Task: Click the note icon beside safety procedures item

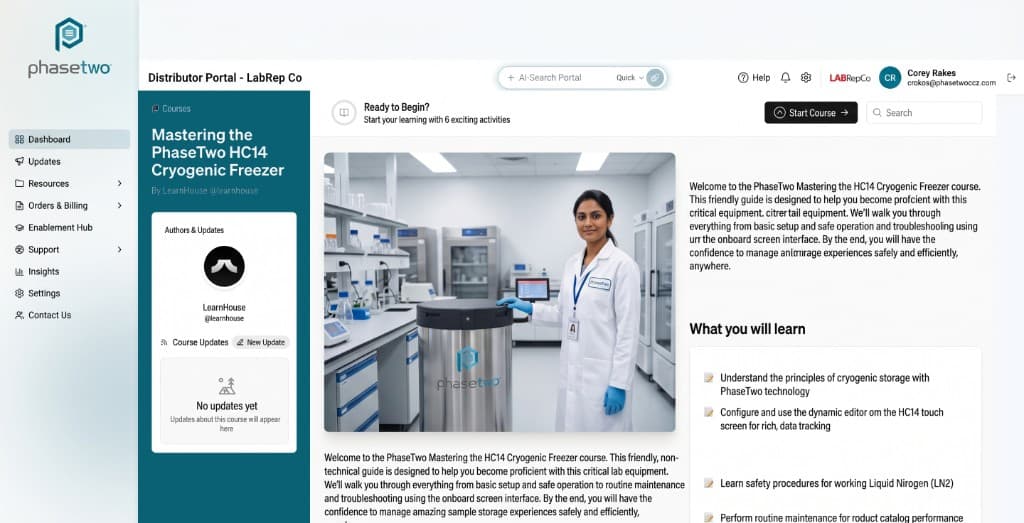Action: (x=709, y=483)
